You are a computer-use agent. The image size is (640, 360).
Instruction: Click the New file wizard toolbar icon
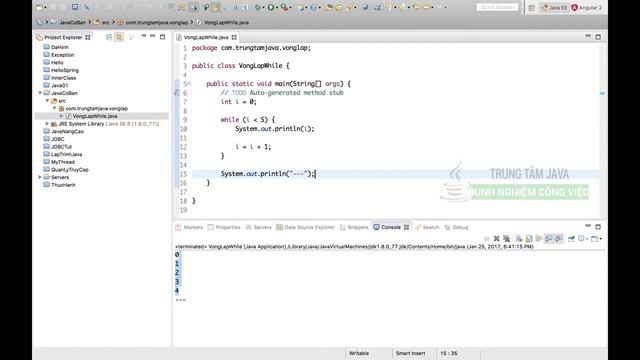[x=40, y=7]
